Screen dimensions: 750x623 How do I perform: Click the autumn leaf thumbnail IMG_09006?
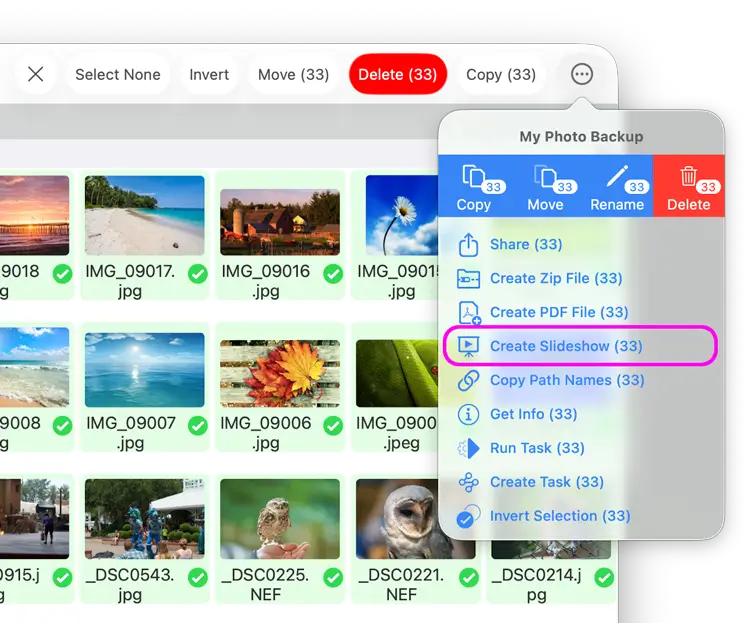pos(280,373)
